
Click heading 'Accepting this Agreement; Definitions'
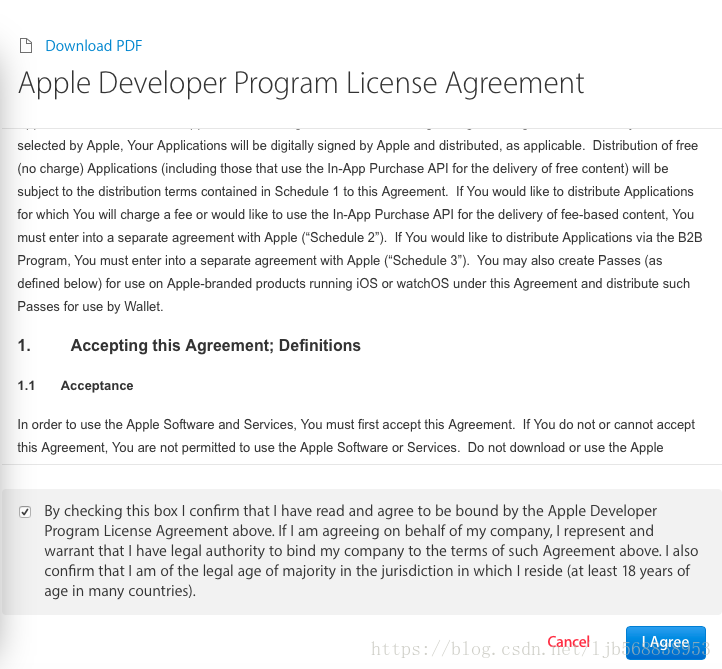click(x=215, y=345)
